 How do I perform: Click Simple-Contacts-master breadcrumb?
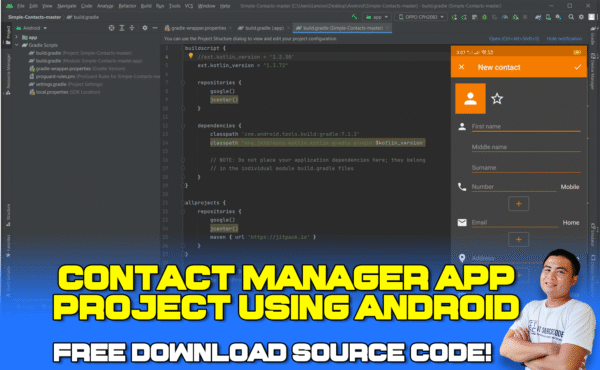tap(34, 17)
